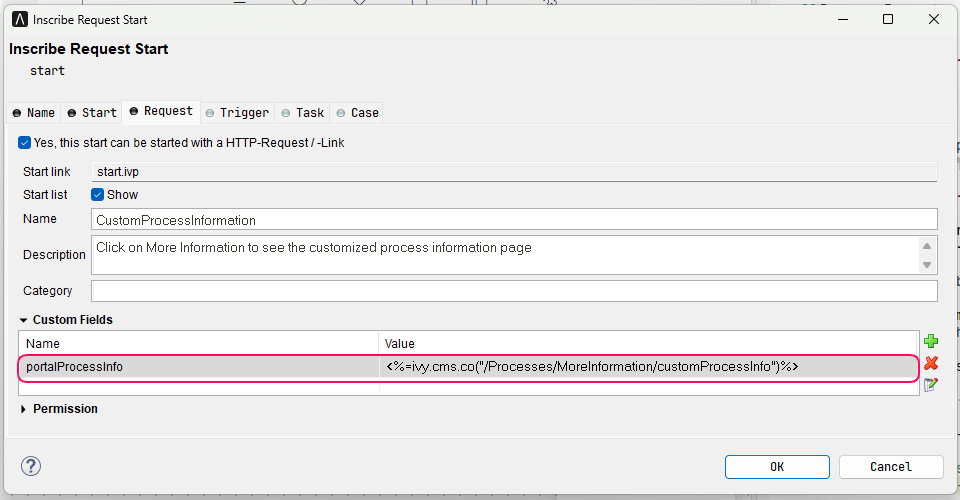Confirm the dialog with OK
This screenshot has width=960, height=500.
coord(777,467)
